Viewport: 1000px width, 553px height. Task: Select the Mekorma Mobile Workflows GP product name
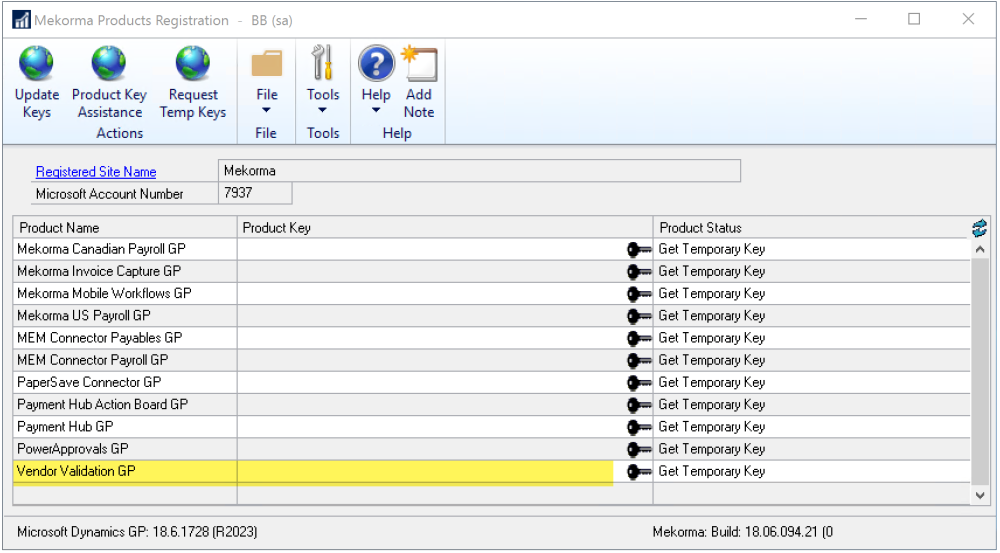point(104,294)
